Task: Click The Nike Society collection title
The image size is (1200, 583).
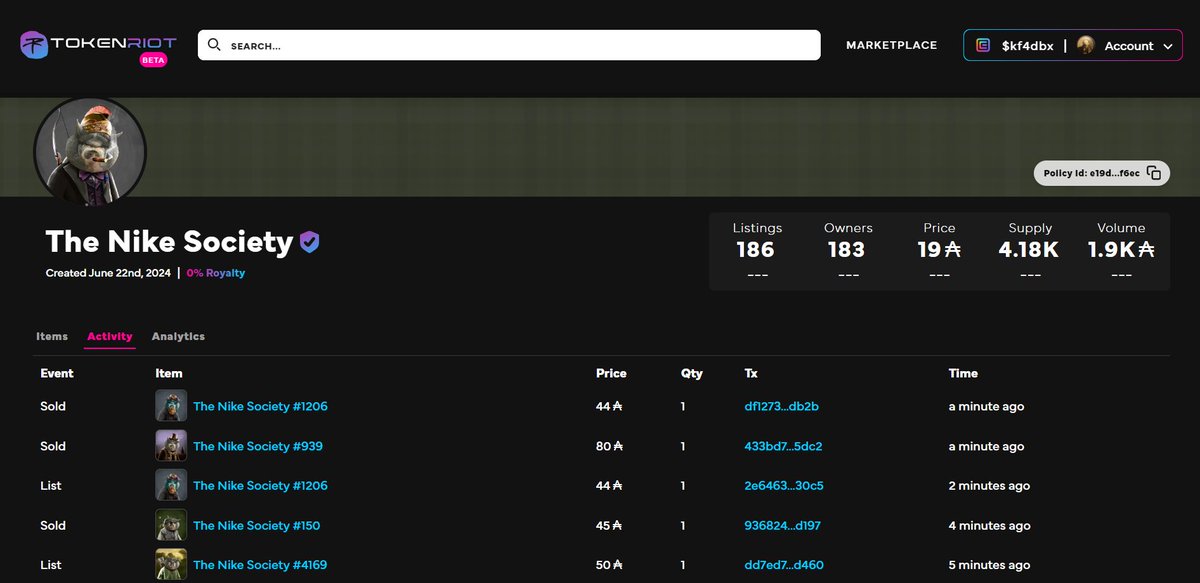Action: (x=169, y=242)
